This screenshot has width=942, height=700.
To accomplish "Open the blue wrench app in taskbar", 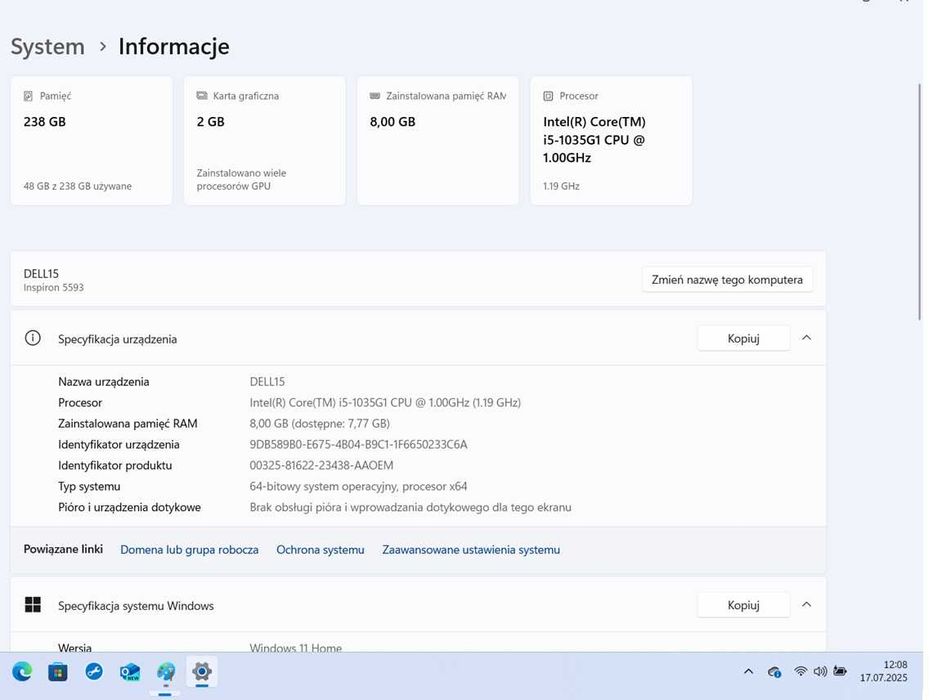I will [x=94, y=671].
